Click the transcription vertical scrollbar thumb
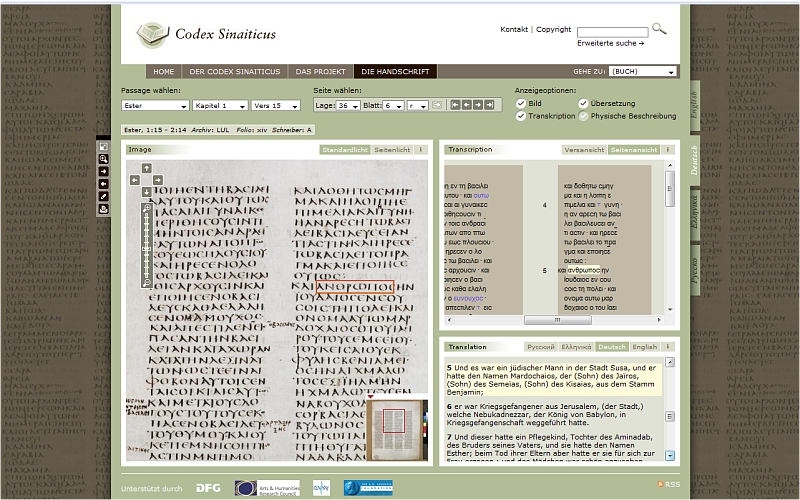 [x=670, y=188]
